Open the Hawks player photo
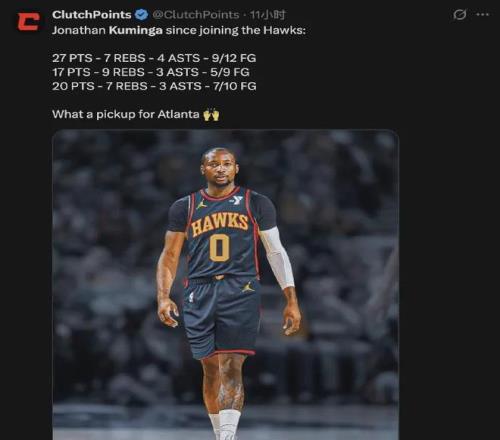Screen dimensions: 500x440 pos(225,285)
